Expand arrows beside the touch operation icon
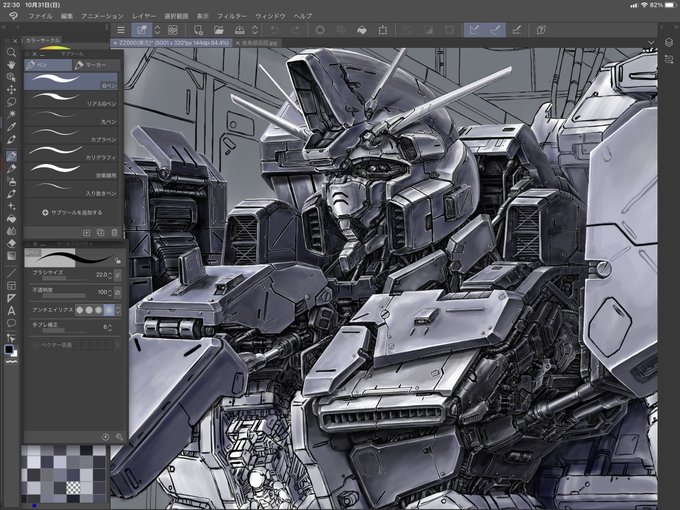This screenshot has height=510, width=680. click(x=157, y=30)
